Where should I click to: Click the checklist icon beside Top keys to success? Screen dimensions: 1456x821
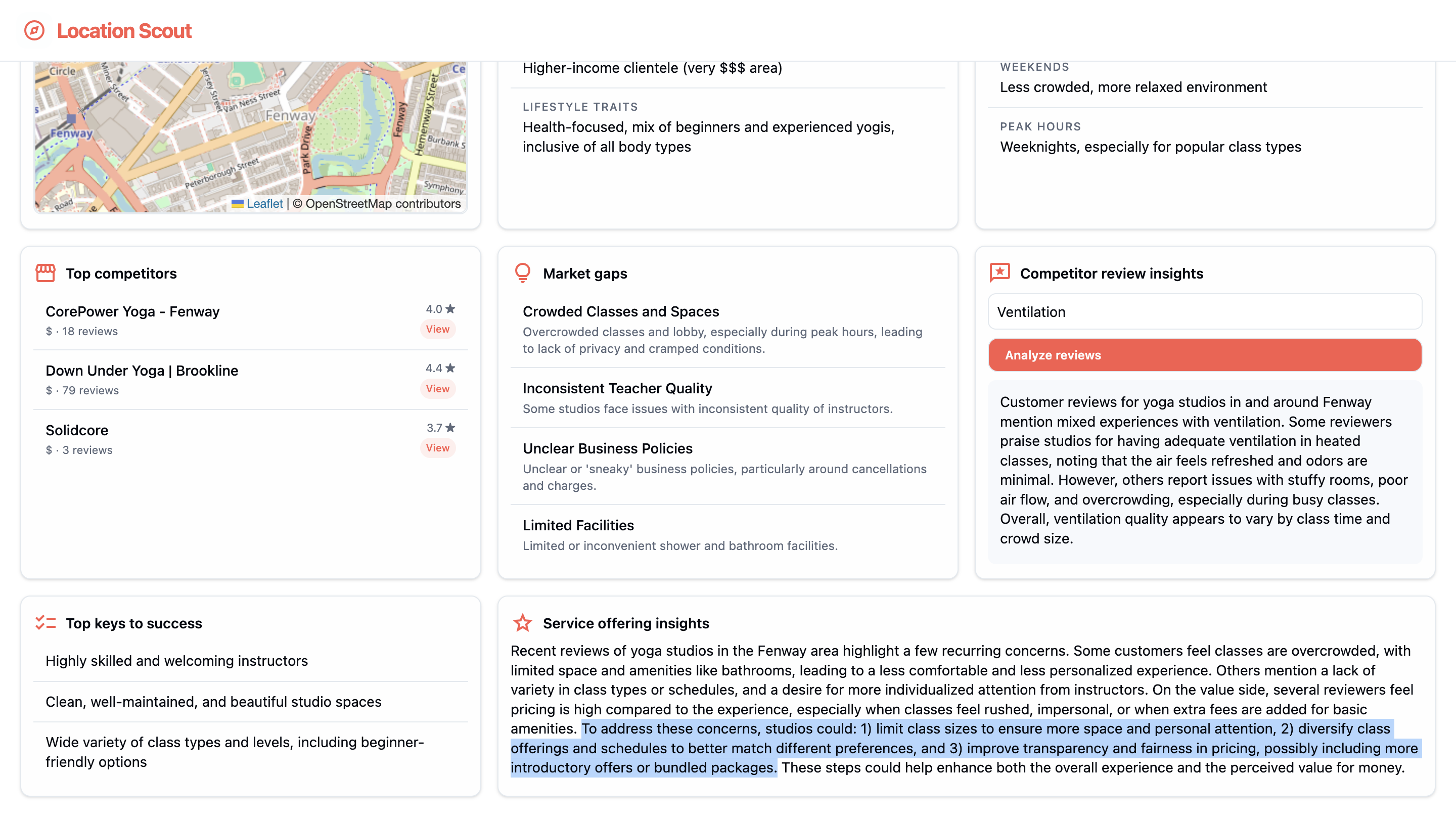(x=45, y=623)
